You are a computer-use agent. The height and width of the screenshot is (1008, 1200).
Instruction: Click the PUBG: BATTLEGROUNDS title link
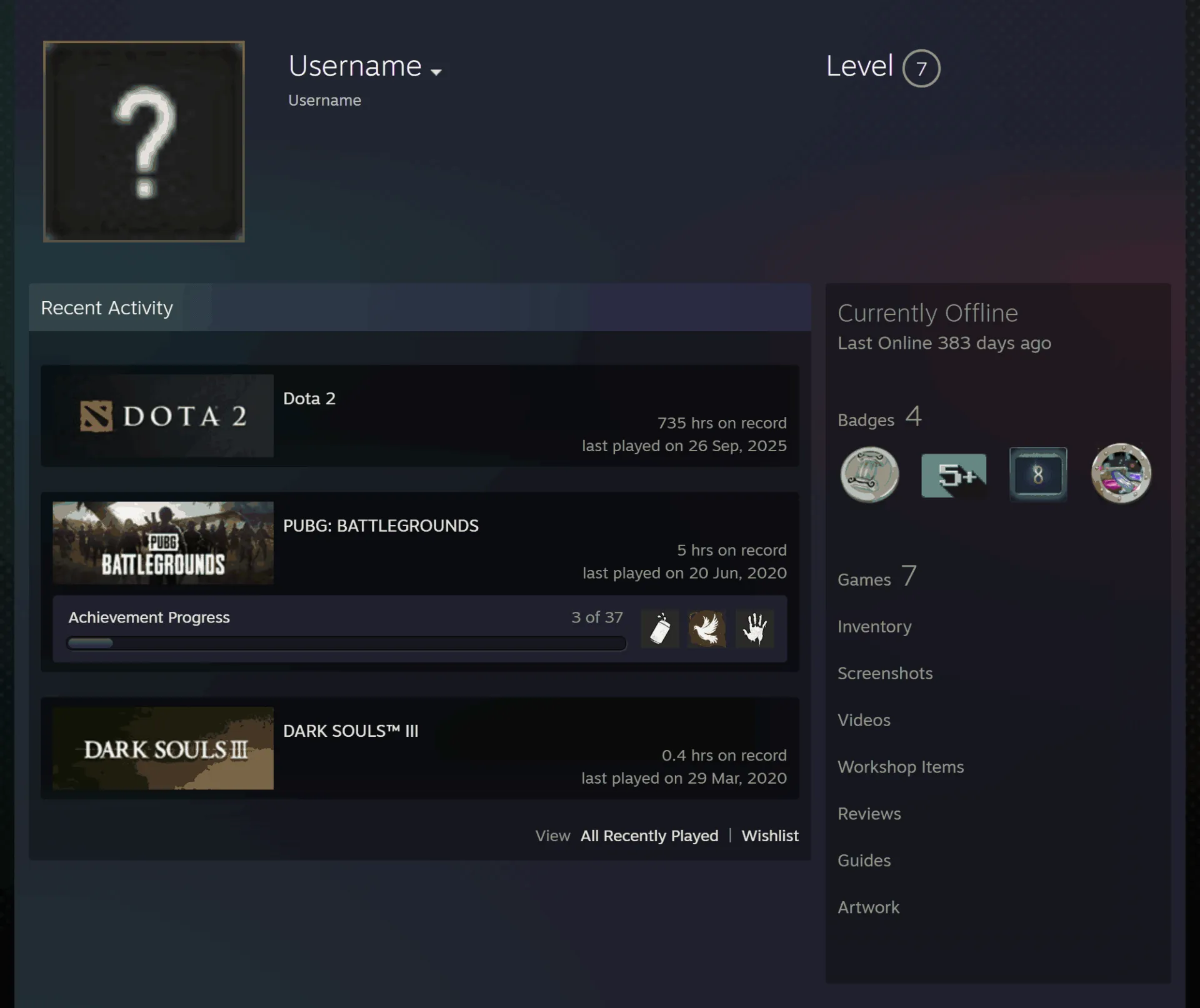tap(381, 526)
